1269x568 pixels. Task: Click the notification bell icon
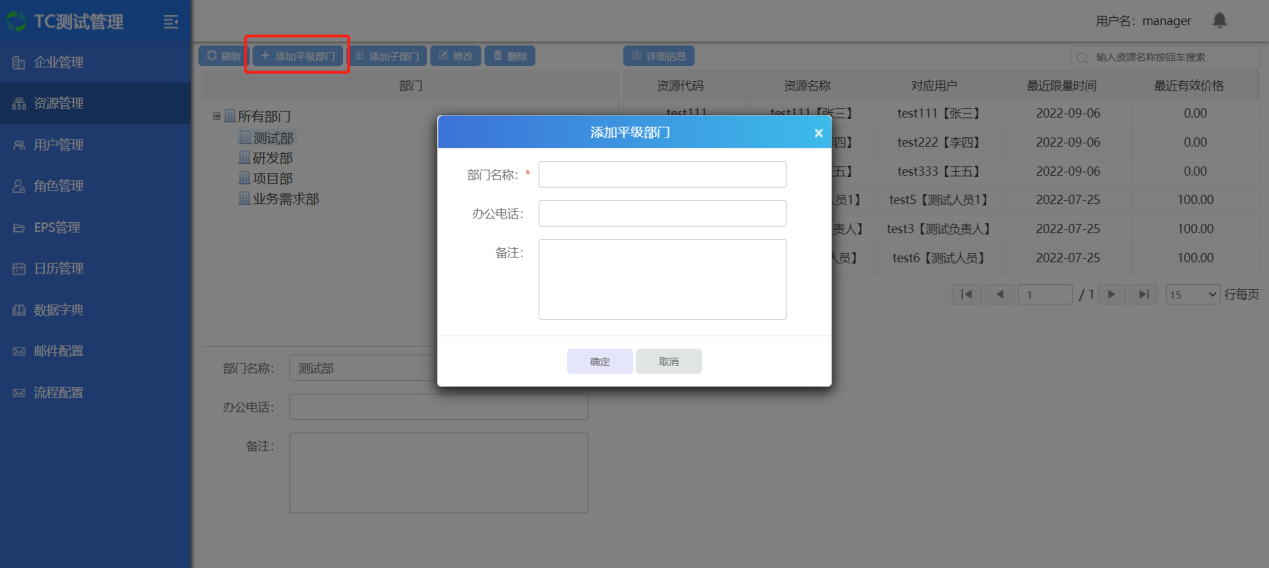click(1219, 20)
